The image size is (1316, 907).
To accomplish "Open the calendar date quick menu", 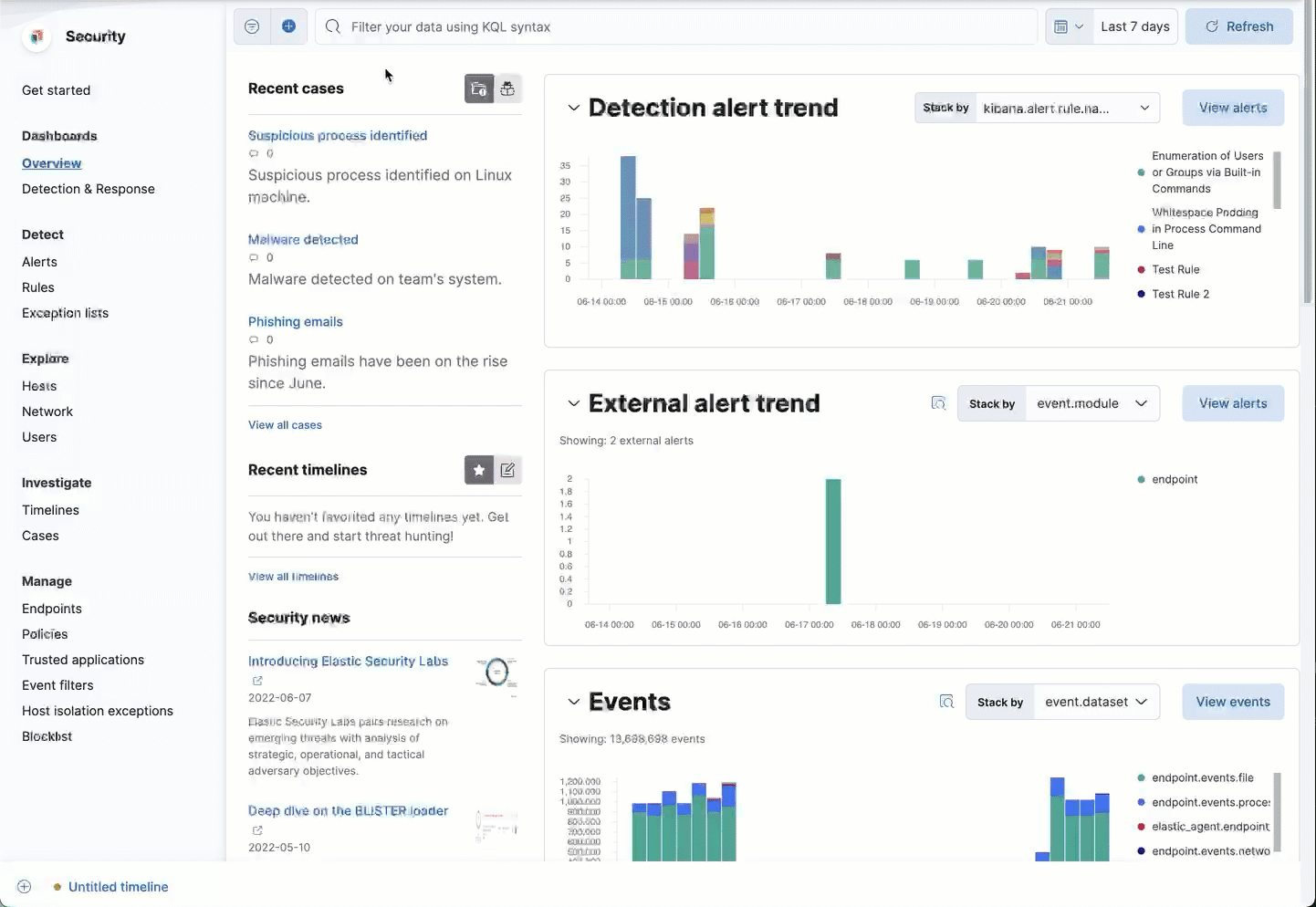I will click(x=1069, y=26).
